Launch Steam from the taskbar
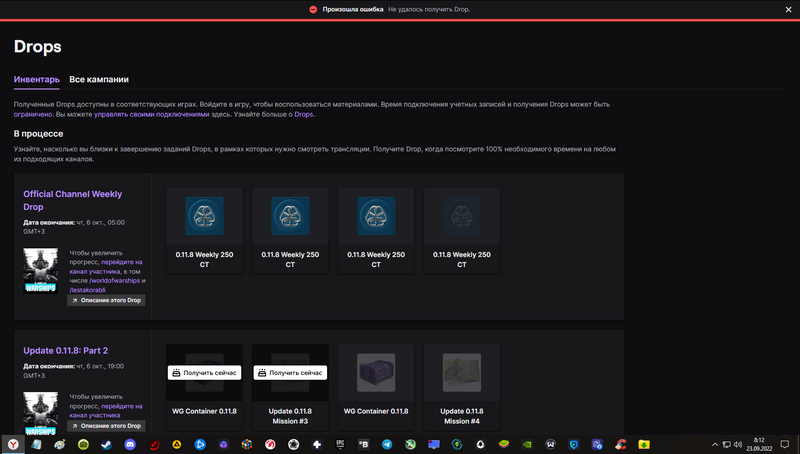800x454 pixels. (x=107, y=444)
